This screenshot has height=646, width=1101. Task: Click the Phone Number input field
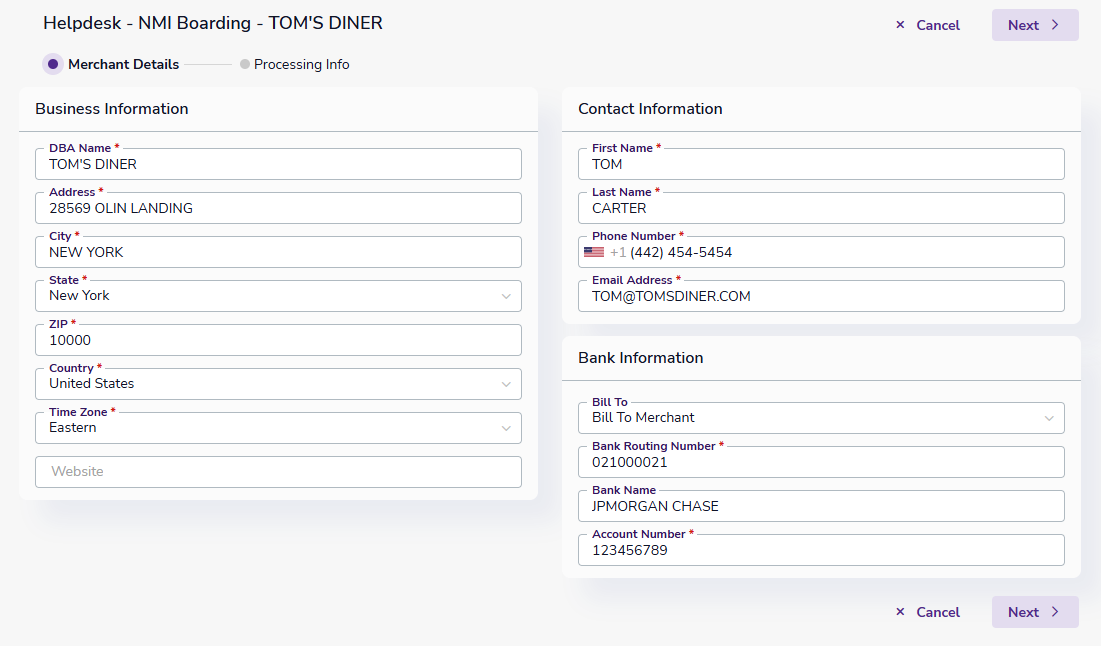tap(840, 253)
